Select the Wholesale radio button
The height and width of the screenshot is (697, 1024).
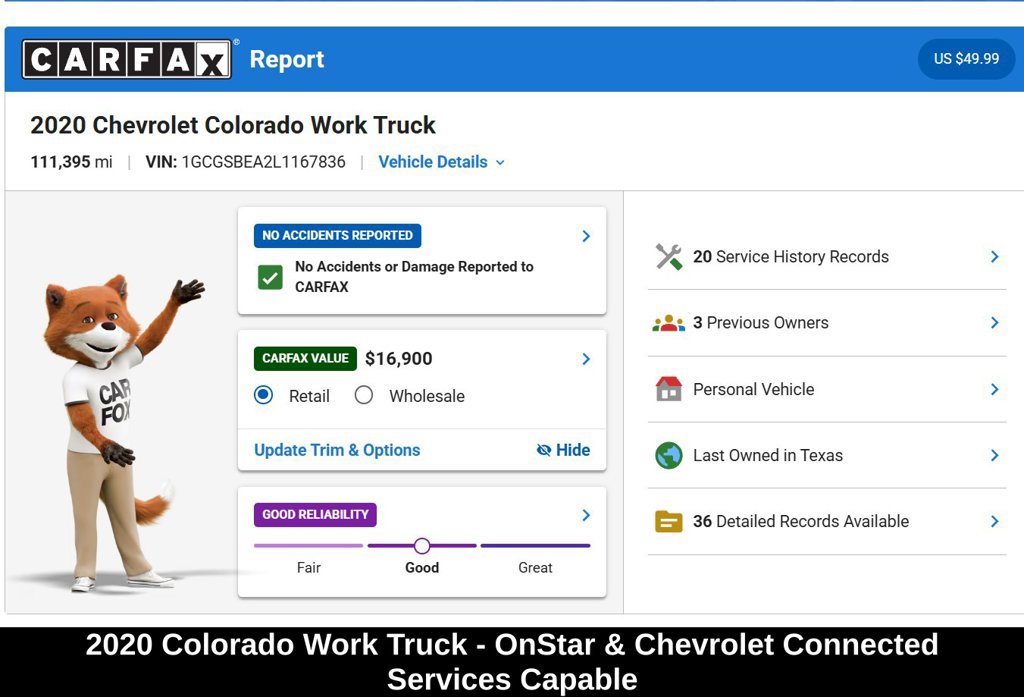[x=364, y=395]
